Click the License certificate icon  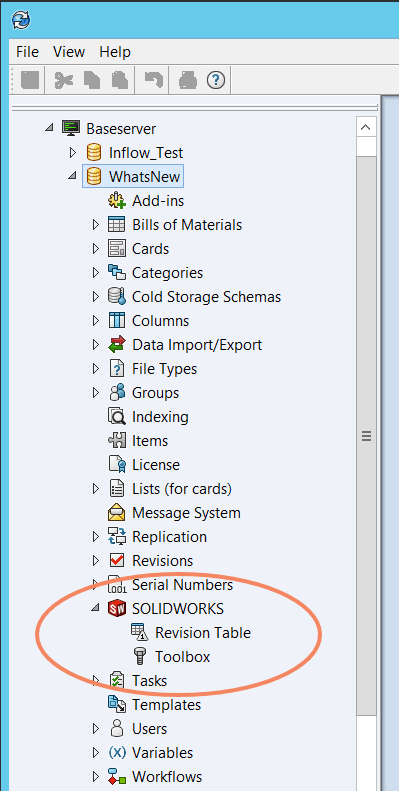coord(117,465)
